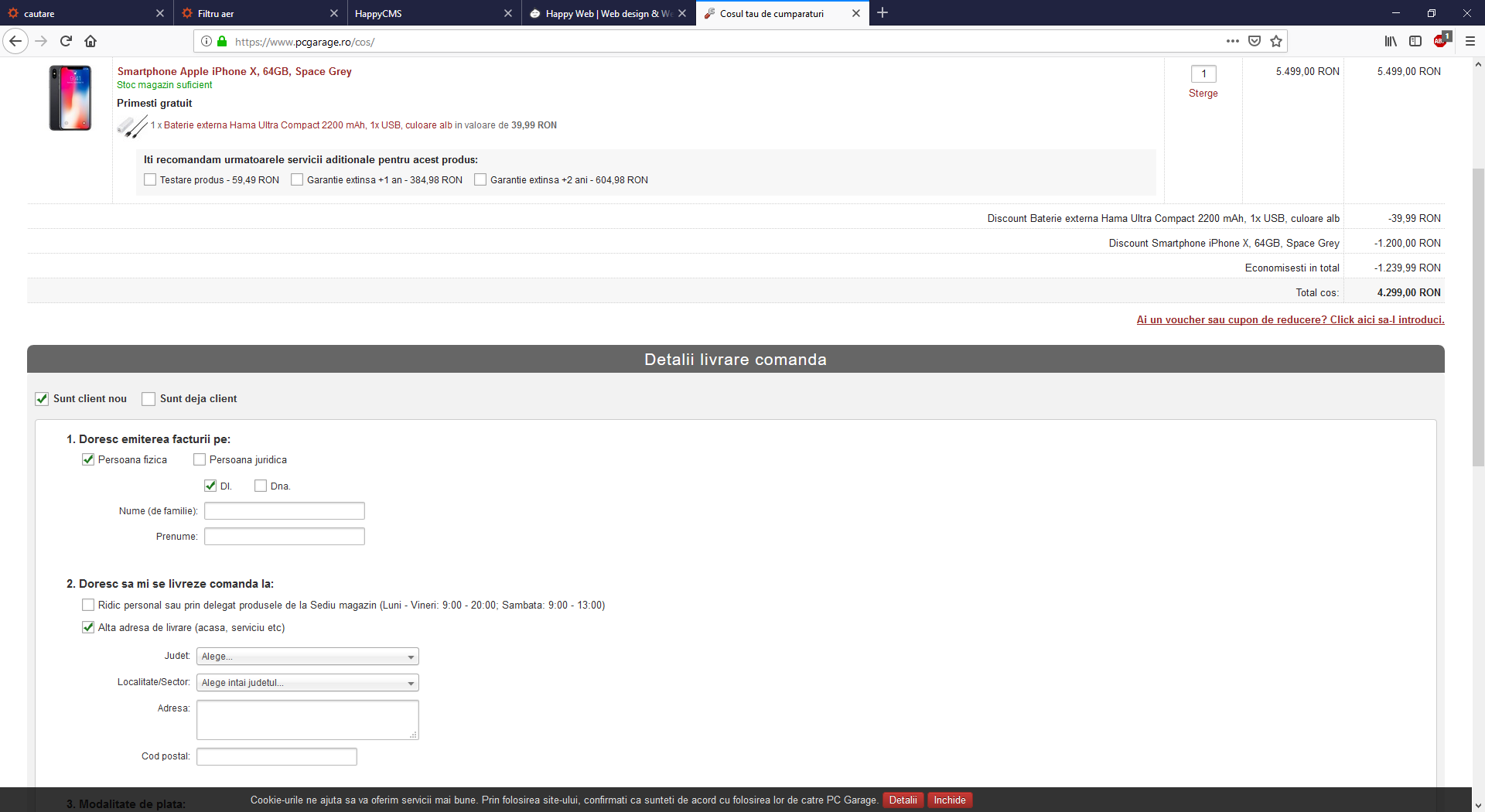The height and width of the screenshot is (812, 1485).
Task: Click the browser address bar URL
Action: [x=305, y=42]
